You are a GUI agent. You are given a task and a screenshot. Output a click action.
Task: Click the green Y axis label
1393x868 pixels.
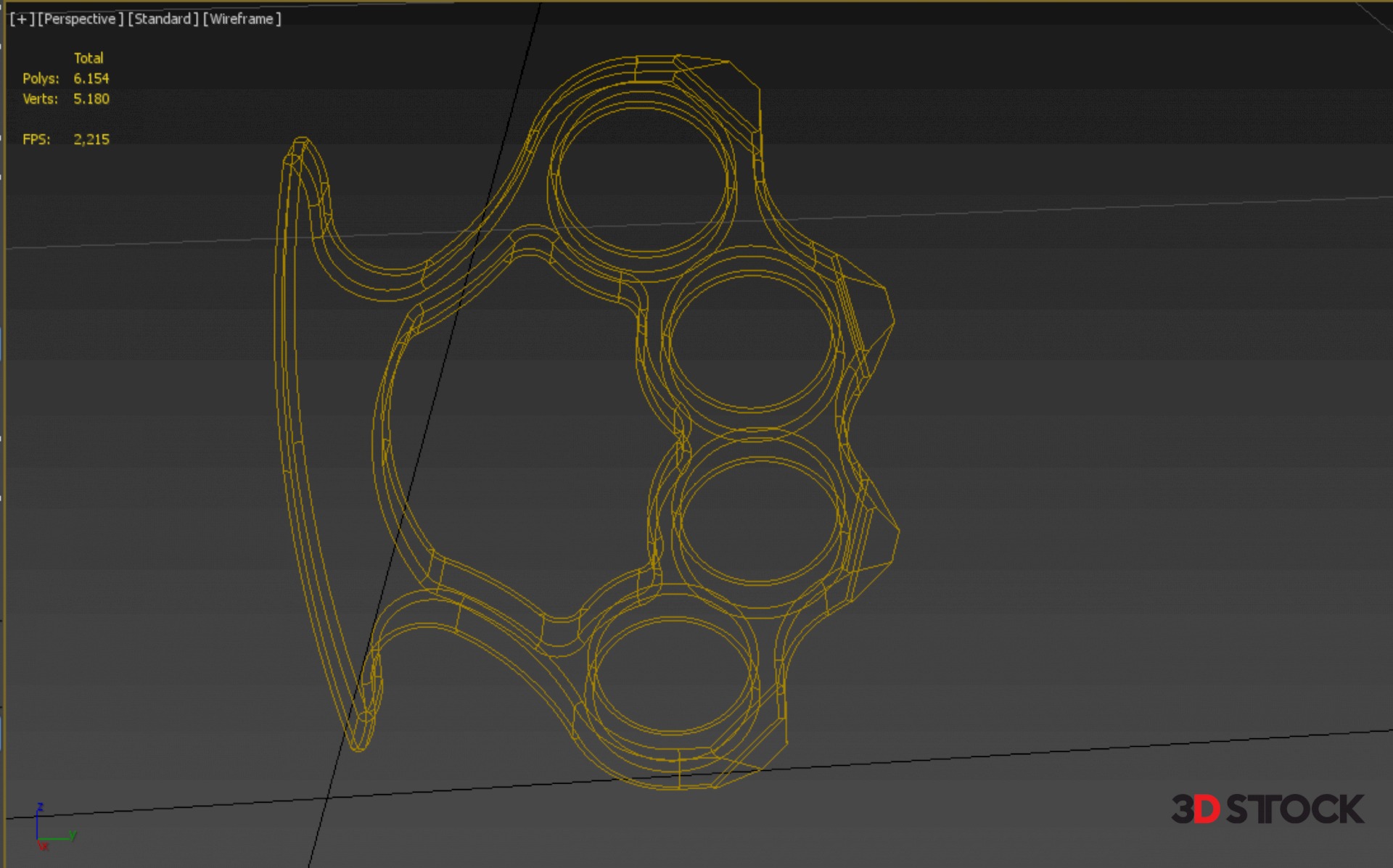coord(73,835)
